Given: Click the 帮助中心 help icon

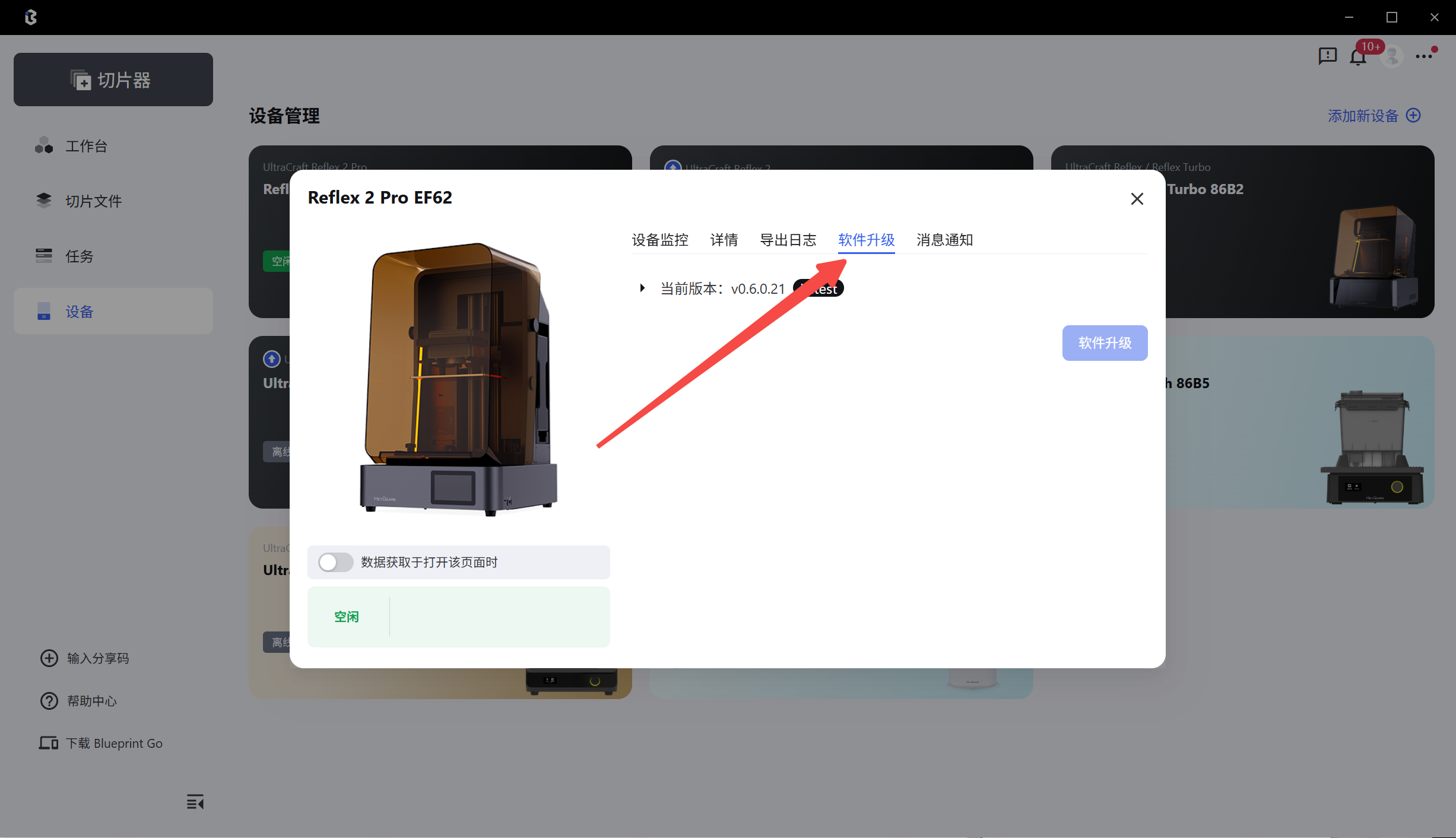Looking at the screenshot, I should click(x=49, y=701).
